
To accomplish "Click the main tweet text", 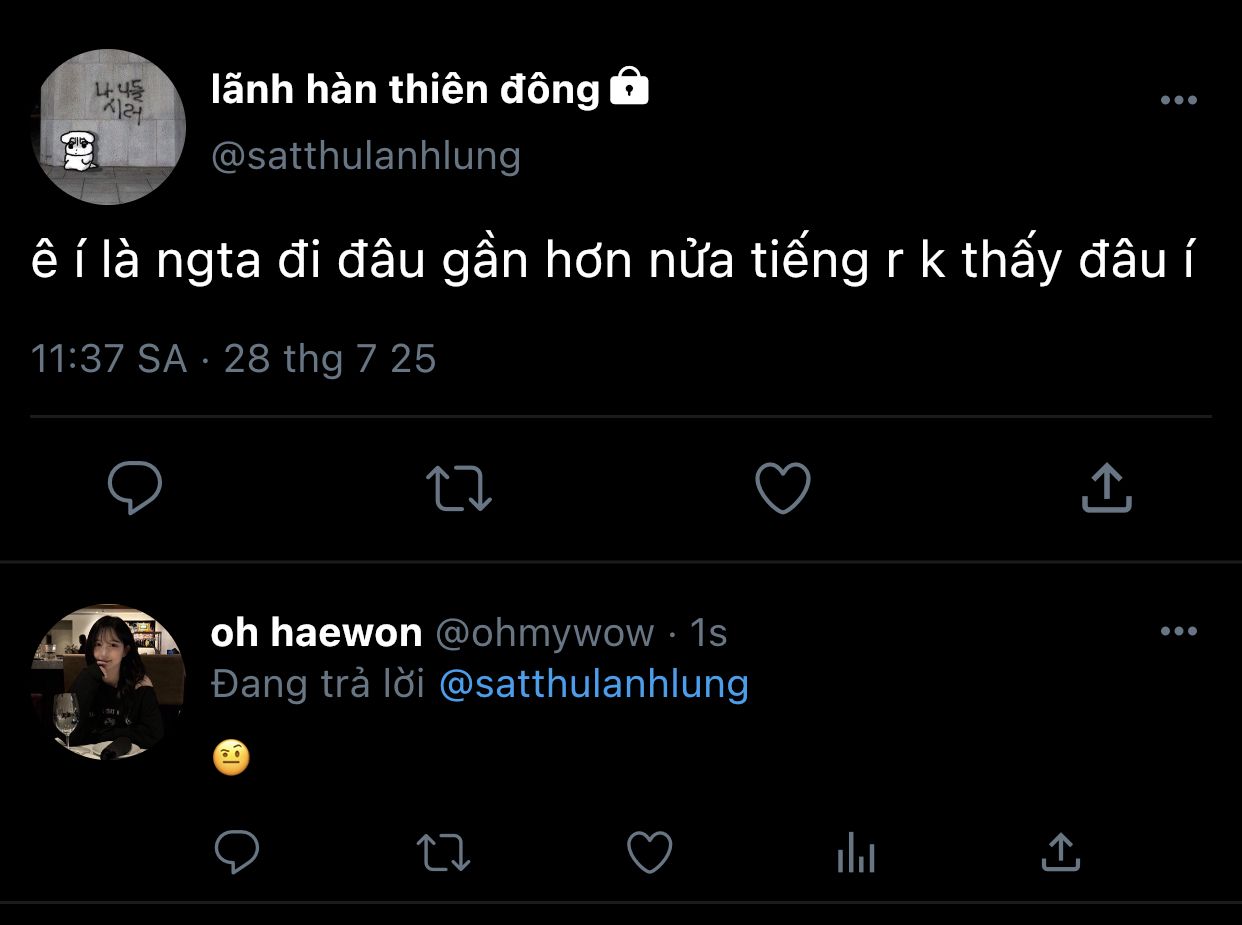I will point(612,261).
